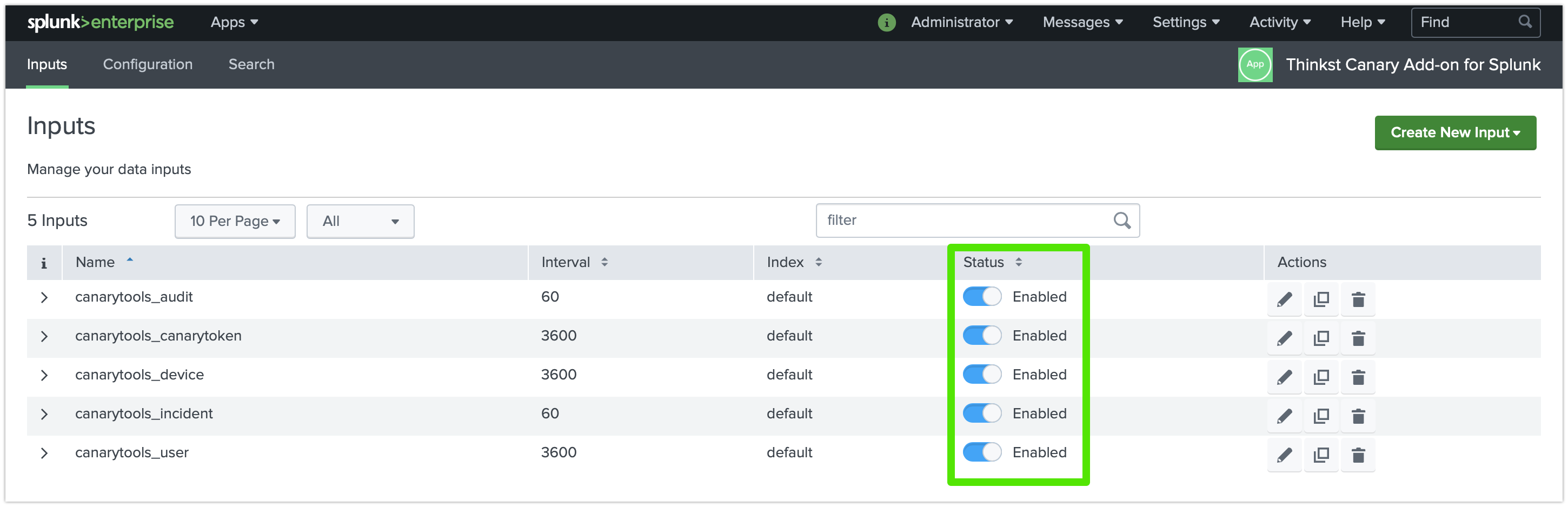This screenshot has width=1568, height=507.
Task: Expand the canarytools_incident row
Action: [44, 415]
